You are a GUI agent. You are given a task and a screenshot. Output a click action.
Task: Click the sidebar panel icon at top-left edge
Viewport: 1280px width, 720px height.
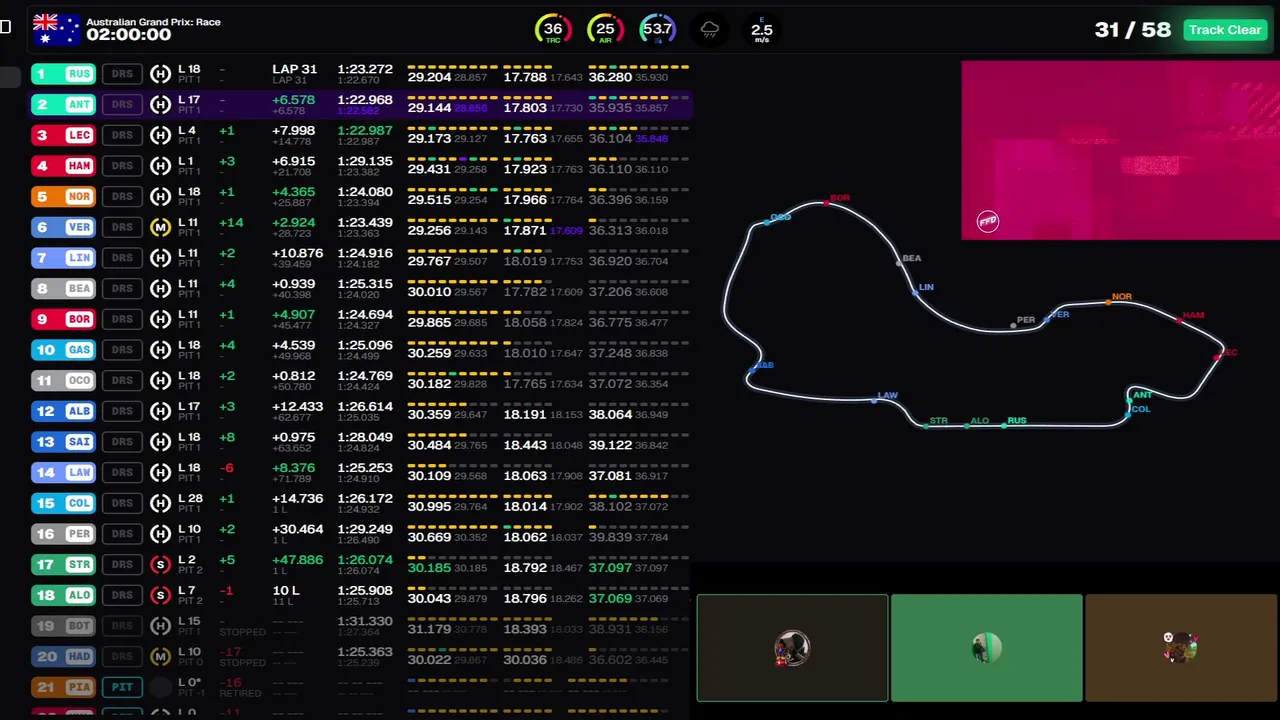coord(5,27)
